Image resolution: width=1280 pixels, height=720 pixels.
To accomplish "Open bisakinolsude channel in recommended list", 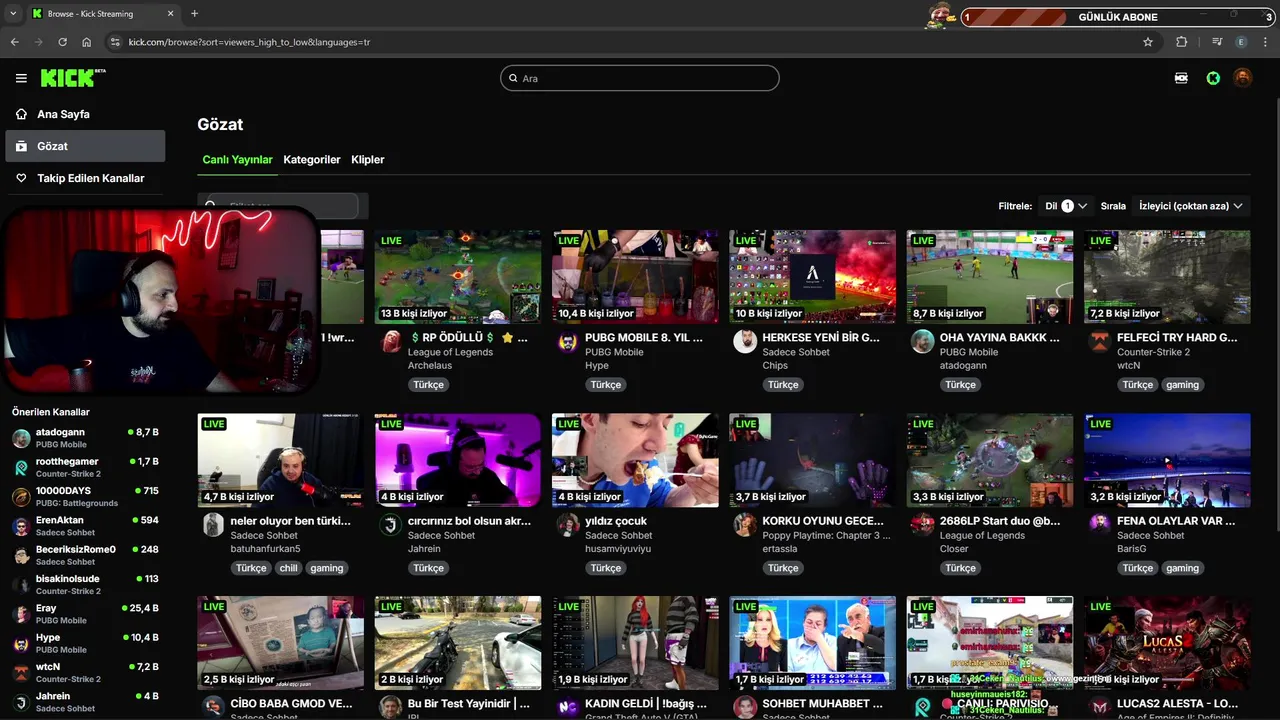I will click(x=85, y=584).
